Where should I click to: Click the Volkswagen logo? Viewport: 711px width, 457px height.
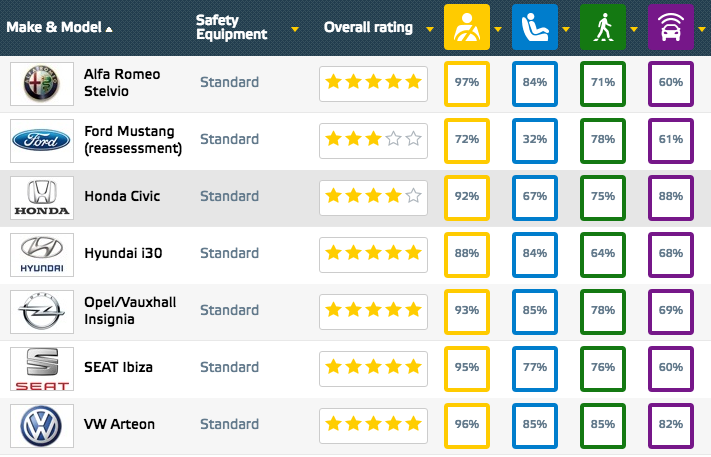41,424
